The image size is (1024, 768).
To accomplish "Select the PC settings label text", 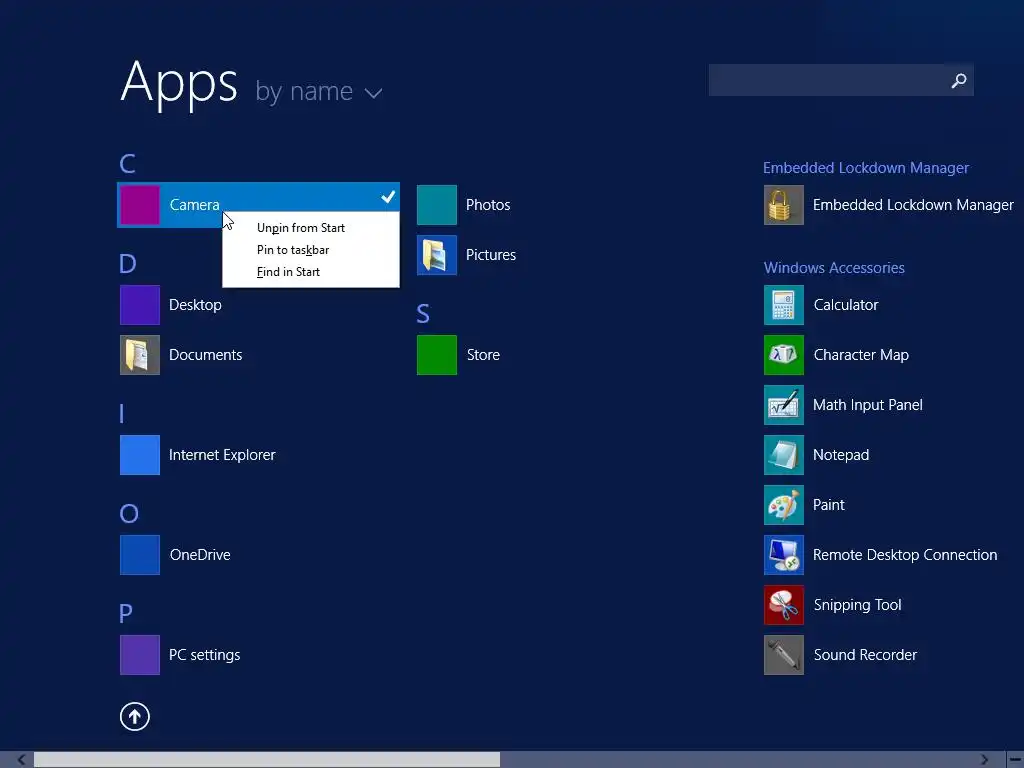I will [204, 655].
